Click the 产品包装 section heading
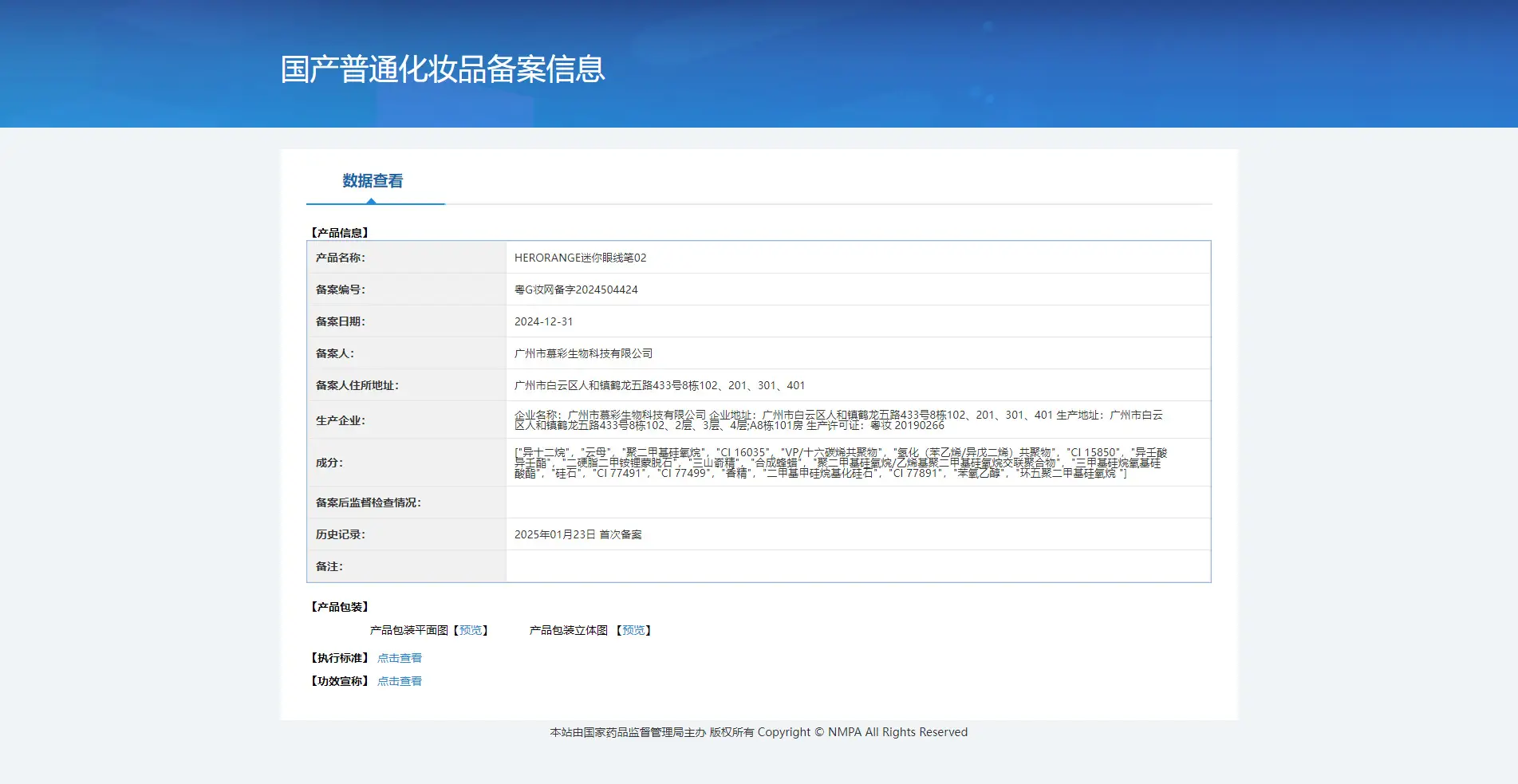Image resolution: width=1518 pixels, height=784 pixels. [340, 607]
